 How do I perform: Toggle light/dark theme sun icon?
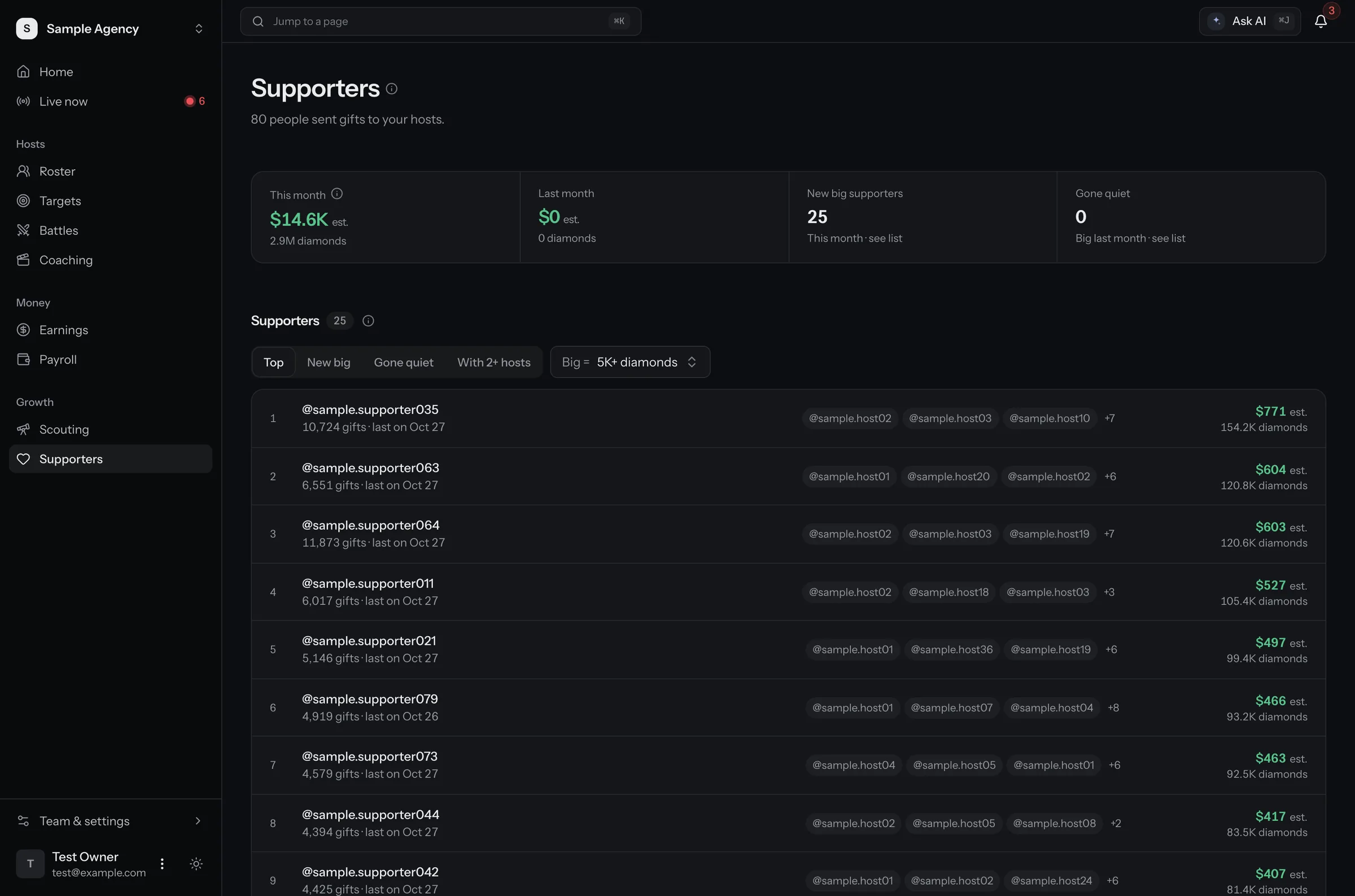(196, 863)
